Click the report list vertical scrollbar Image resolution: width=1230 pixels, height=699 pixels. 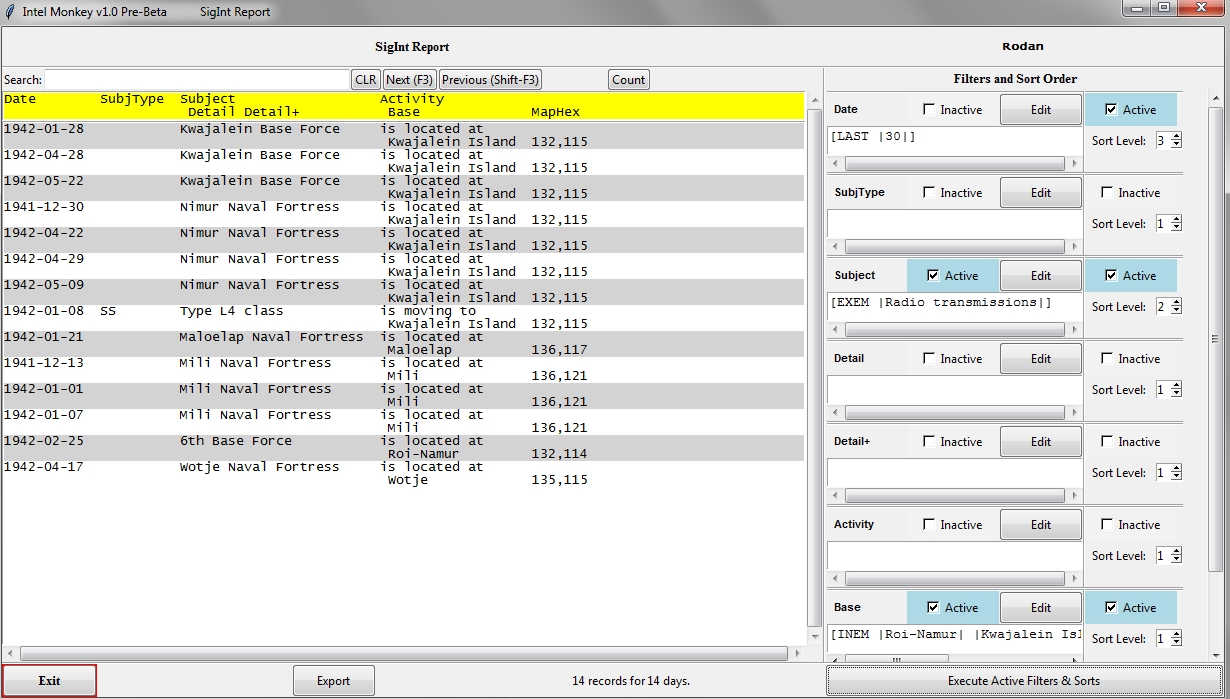[813, 368]
